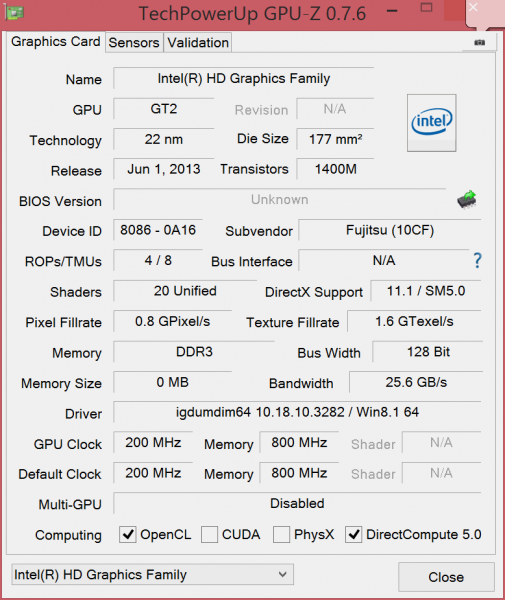Close the window with the title bar X
Viewport: 505px width, 600px height.
click(473, 7)
